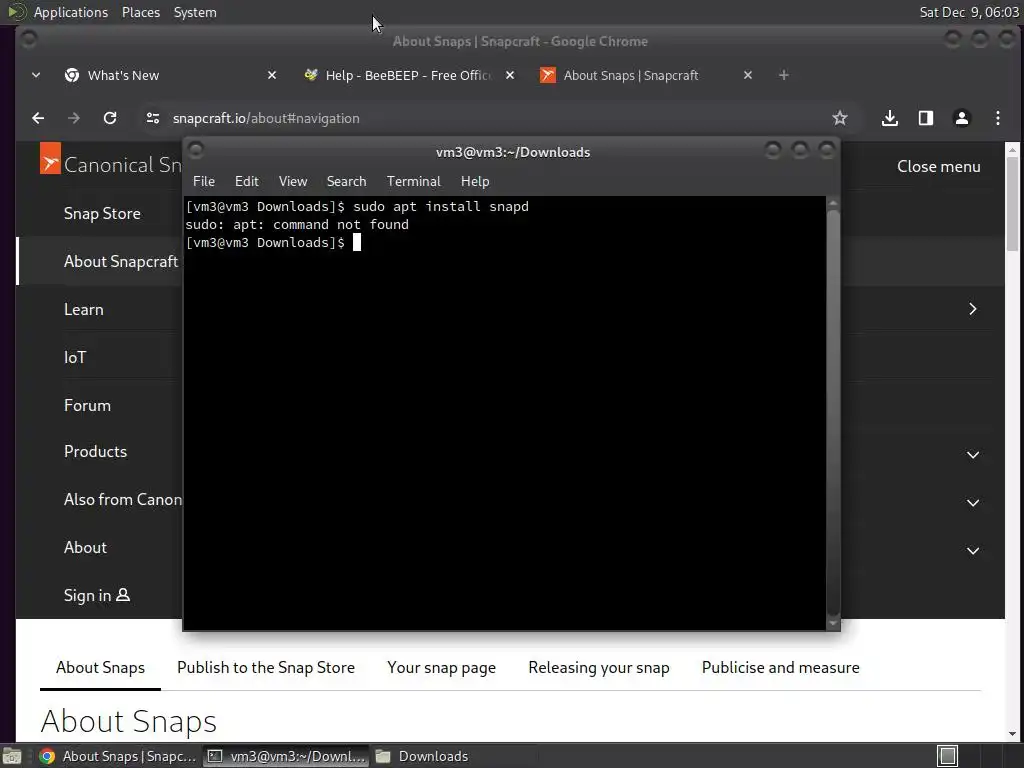Click the forward navigation arrow
This screenshot has width=1024, height=768.
pyautogui.click(x=74, y=118)
